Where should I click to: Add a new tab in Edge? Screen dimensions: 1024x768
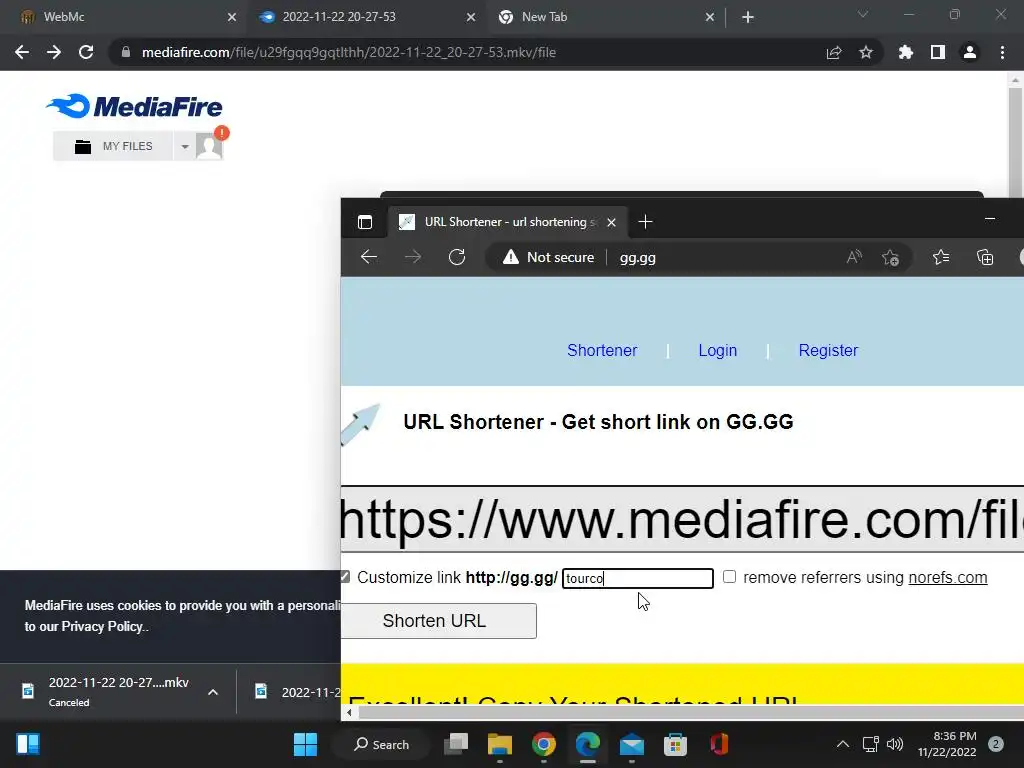coord(645,222)
